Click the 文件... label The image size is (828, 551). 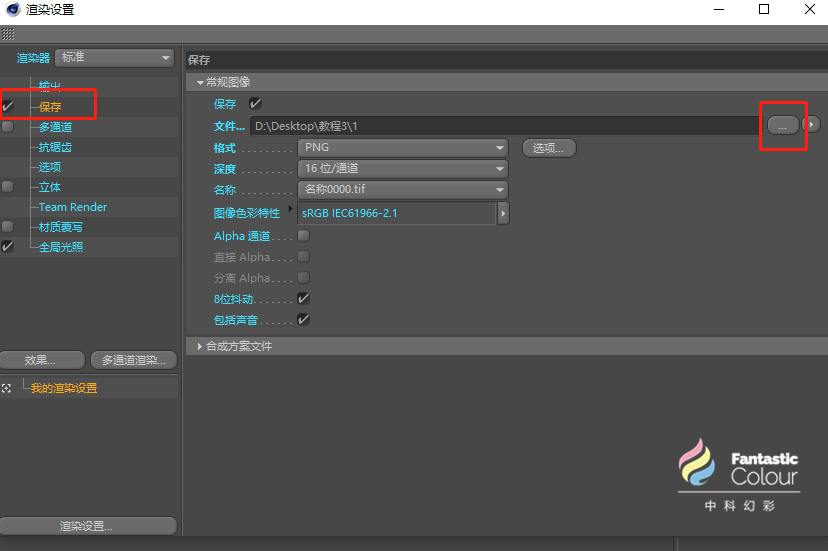pos(229,127)
